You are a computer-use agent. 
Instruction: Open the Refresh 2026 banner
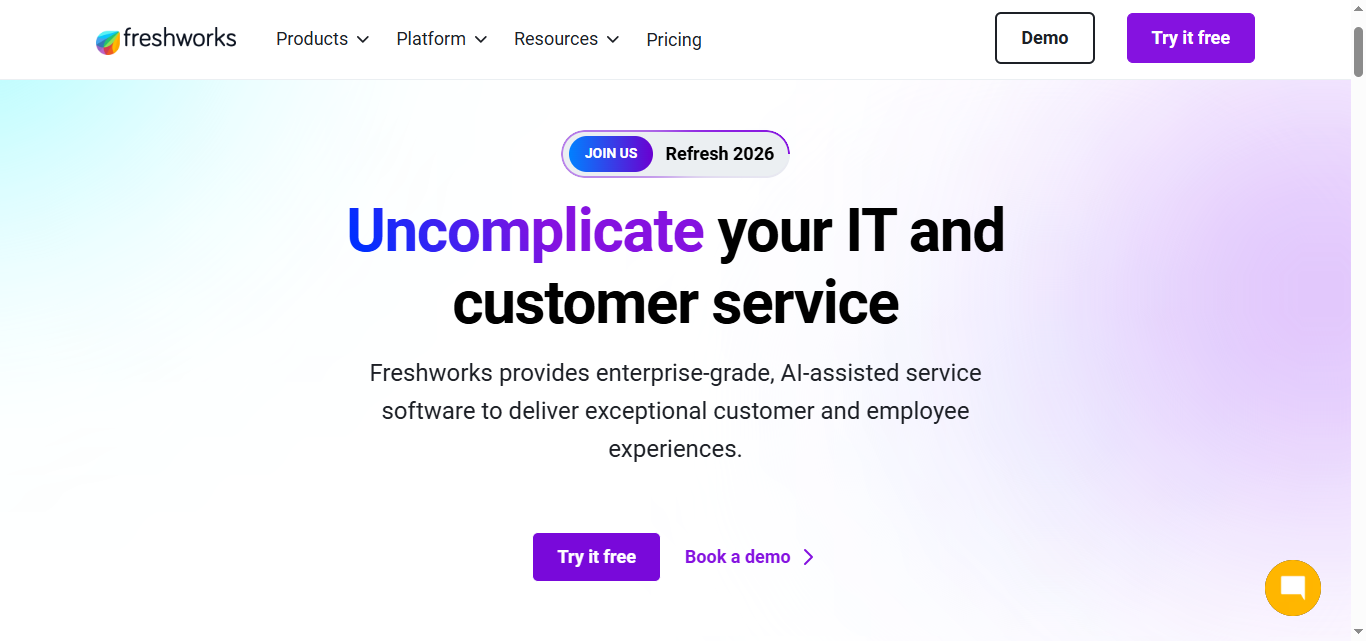[719, 153]
